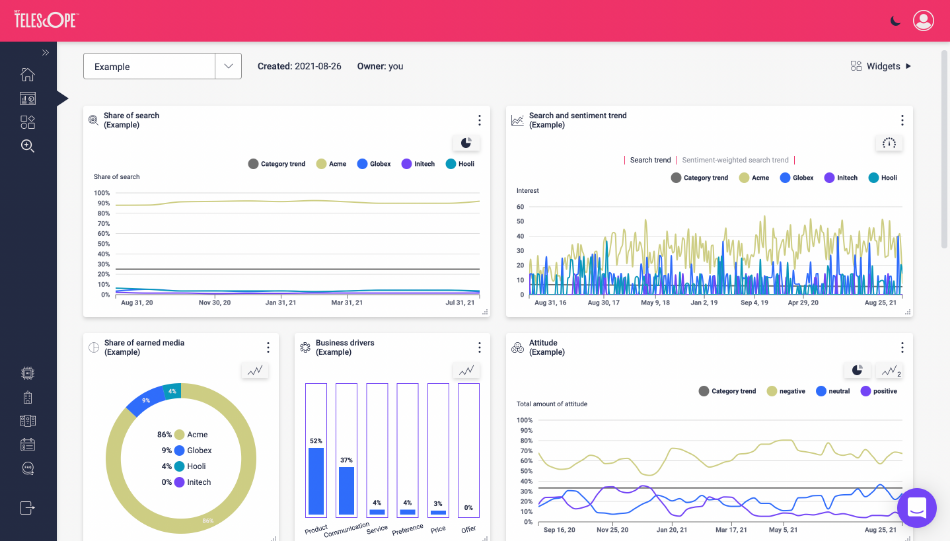Open the chat bubble icon in sidebar
Image resolution: width=950 pixels, height=541 pixels.
[28, 468]
